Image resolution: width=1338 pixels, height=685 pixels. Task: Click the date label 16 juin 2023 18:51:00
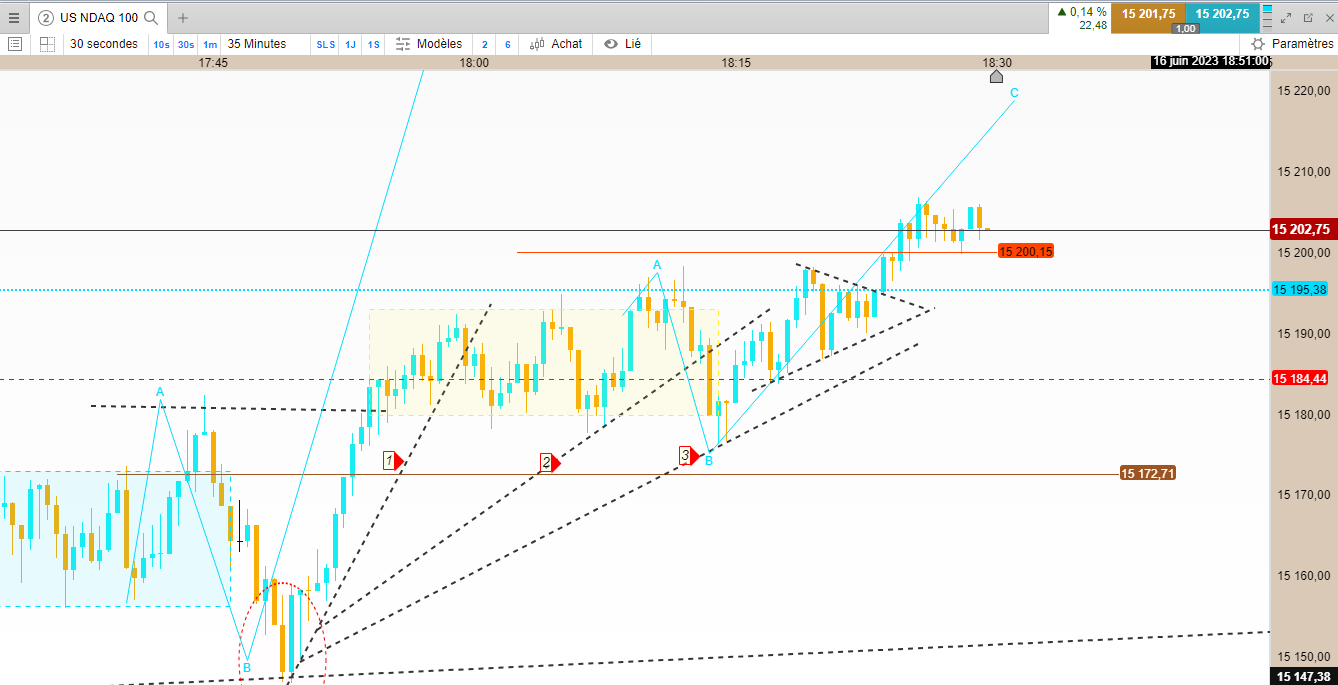click(1210, 61)
